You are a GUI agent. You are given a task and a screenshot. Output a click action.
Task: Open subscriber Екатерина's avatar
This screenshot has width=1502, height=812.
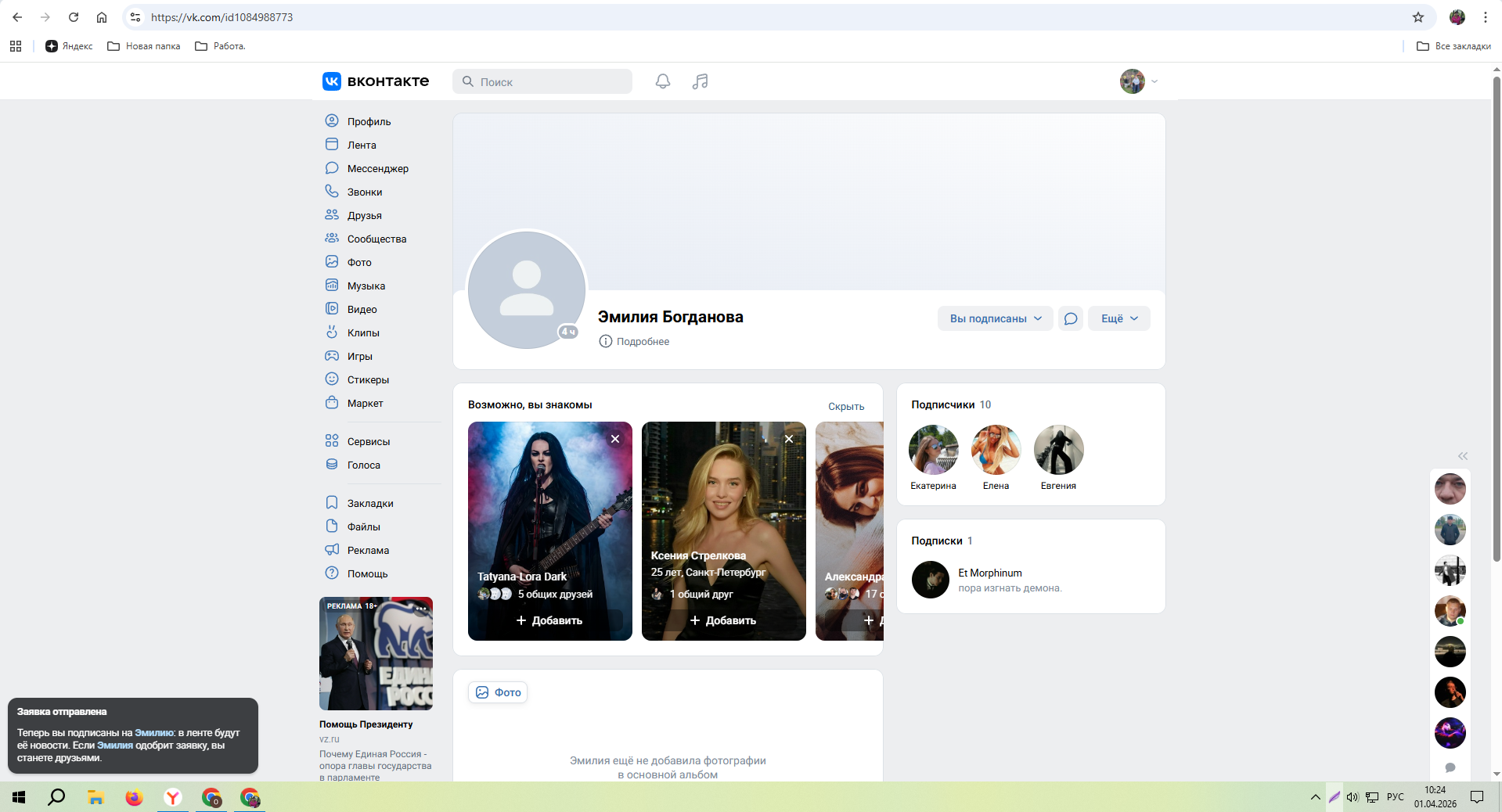point(933,450)
